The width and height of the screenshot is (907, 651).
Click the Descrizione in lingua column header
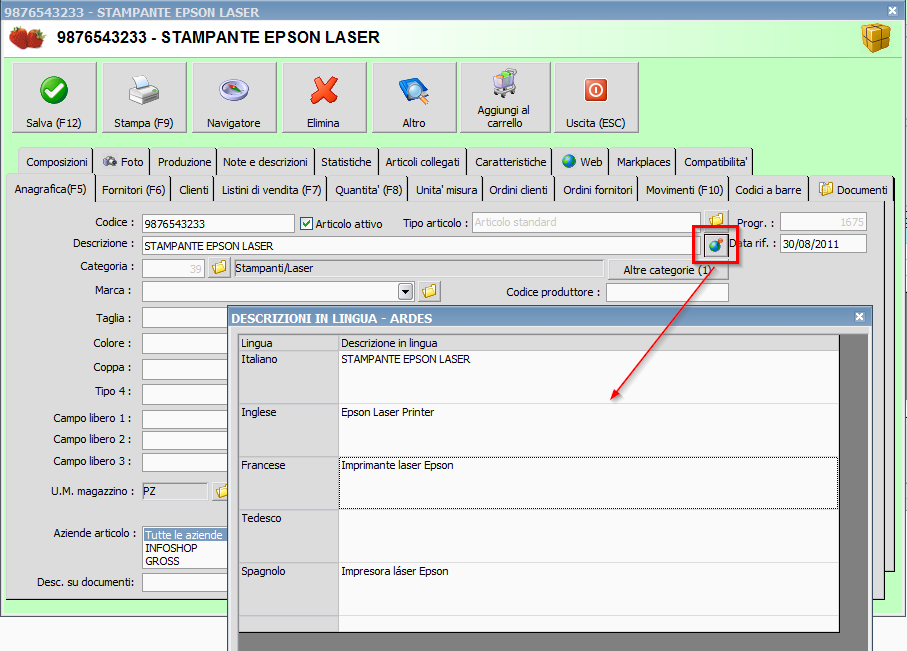pos(588,343)
